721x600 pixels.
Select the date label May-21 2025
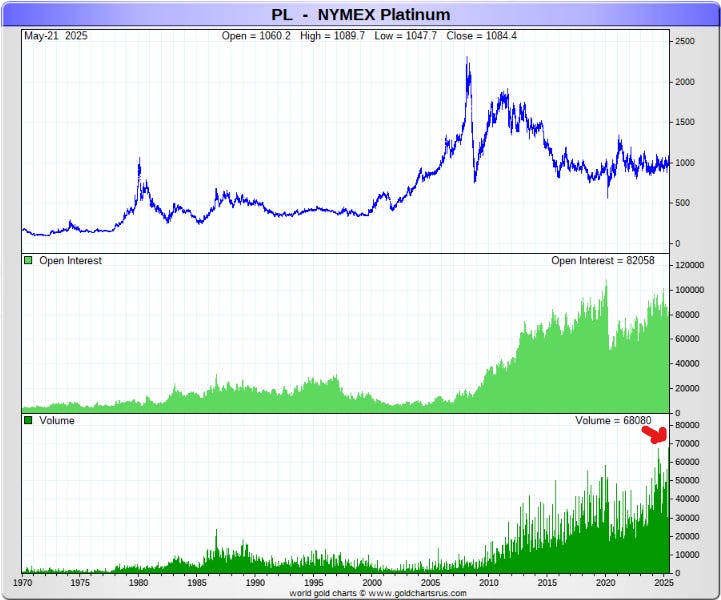(56, 36)
